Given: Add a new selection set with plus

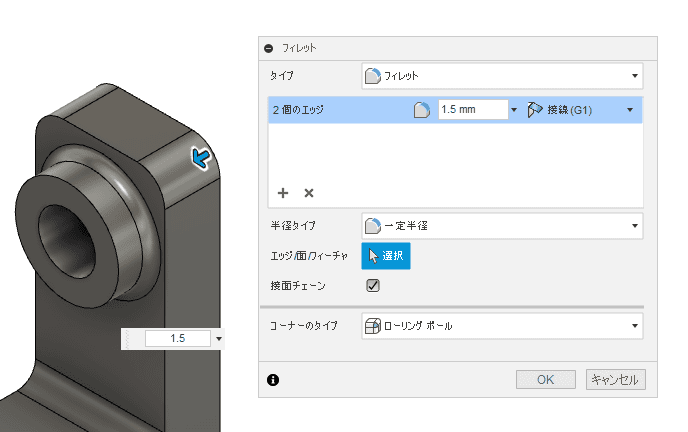Looking at the screenshot, I should tap(283, 193).
